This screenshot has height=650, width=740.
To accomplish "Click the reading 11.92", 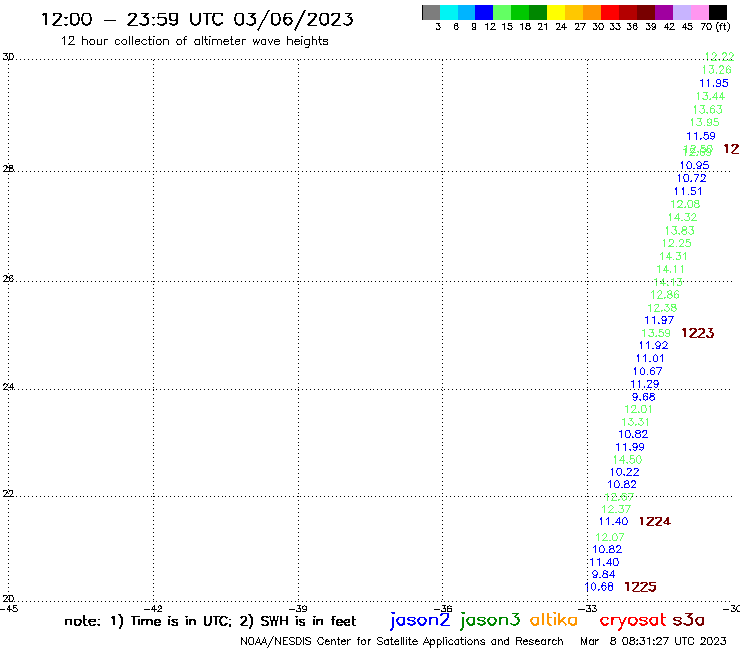I will (x=654, y=345).
